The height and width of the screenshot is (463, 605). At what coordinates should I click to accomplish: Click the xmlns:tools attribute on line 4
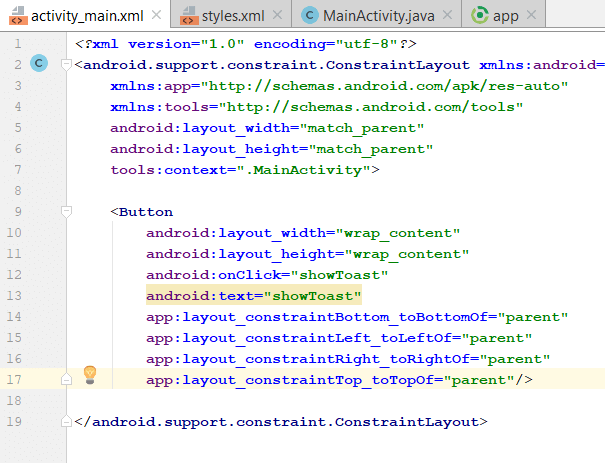click(x=317, y=107)
